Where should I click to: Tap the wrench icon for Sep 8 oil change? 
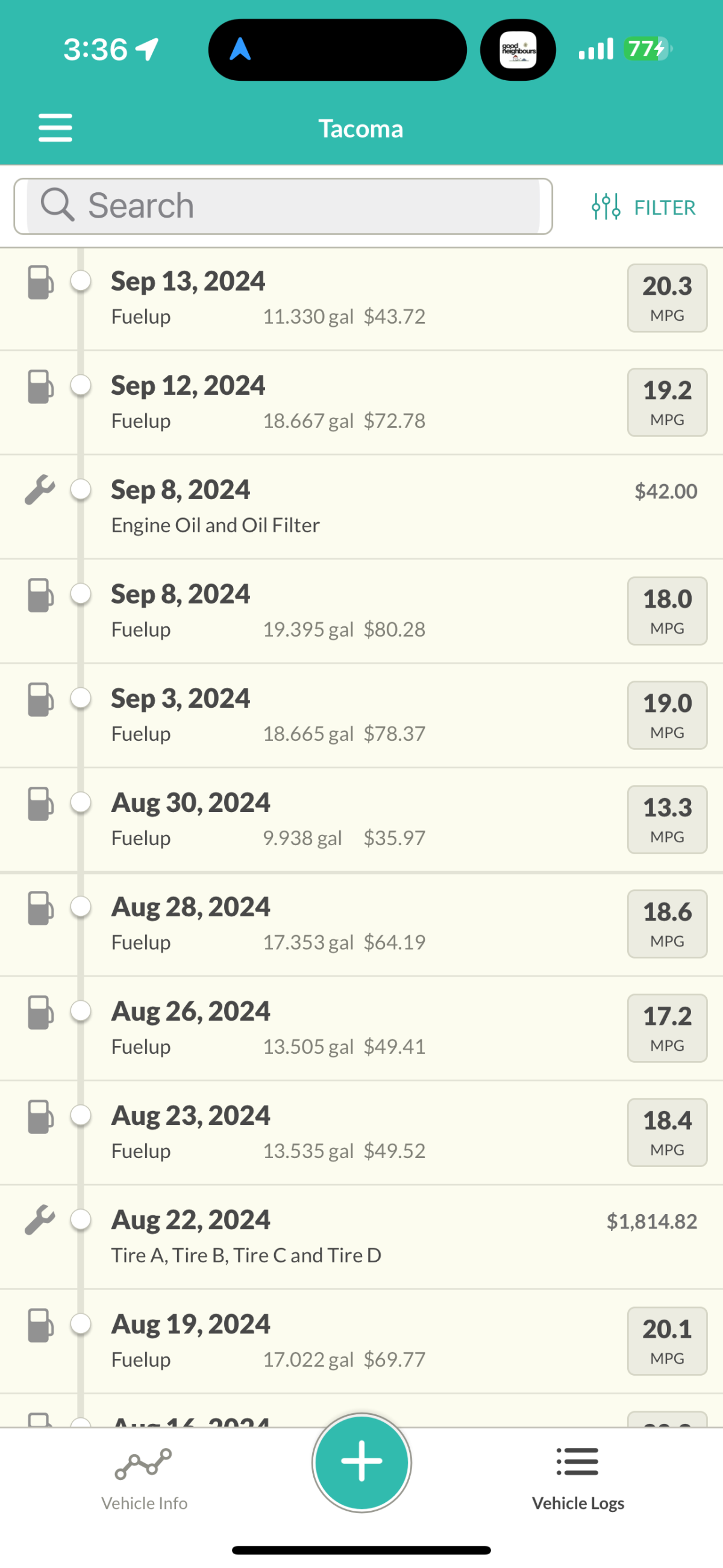coord(40,490)
